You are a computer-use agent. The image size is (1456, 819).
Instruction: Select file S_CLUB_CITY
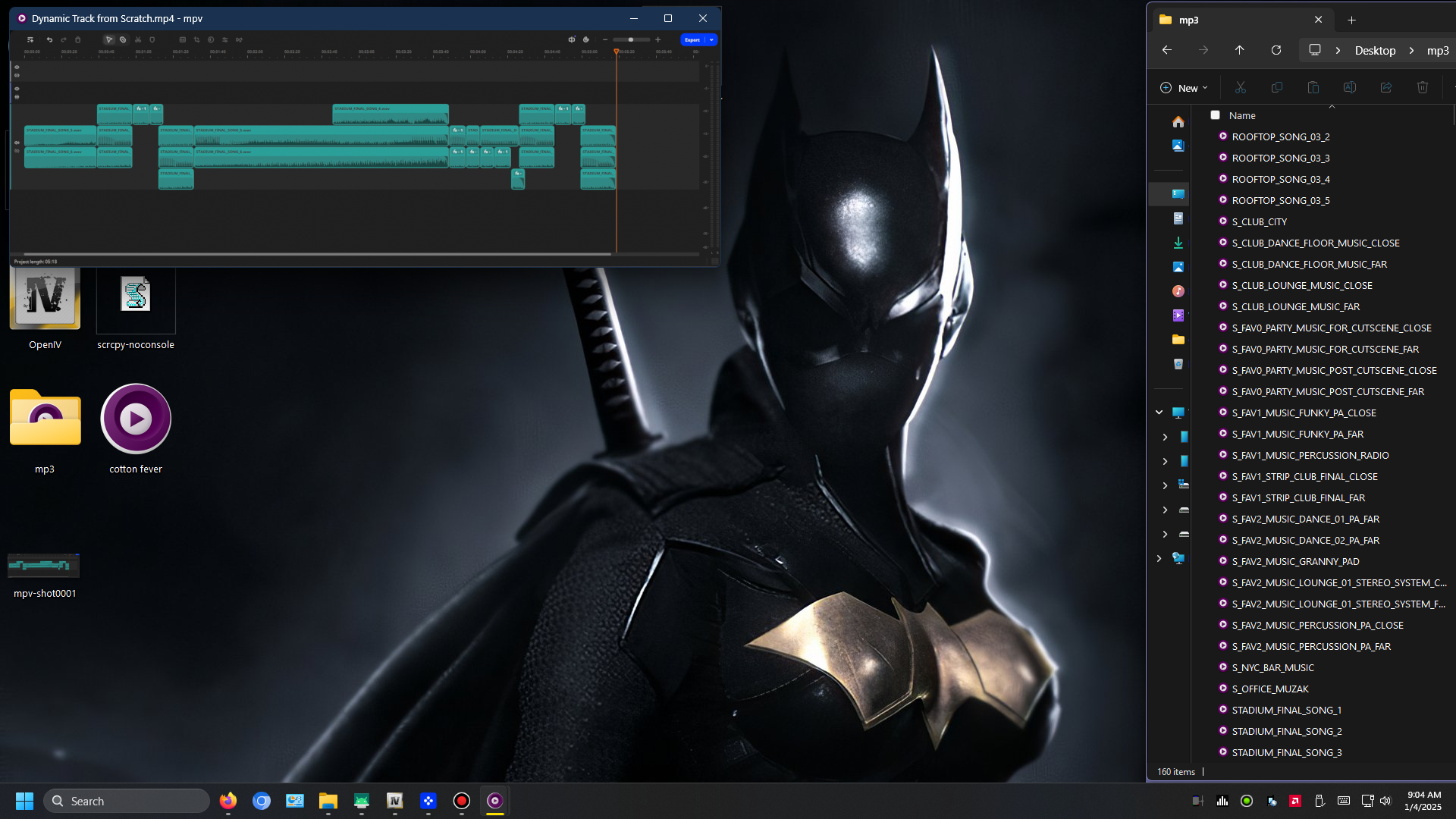click(x=1260, y=221)
